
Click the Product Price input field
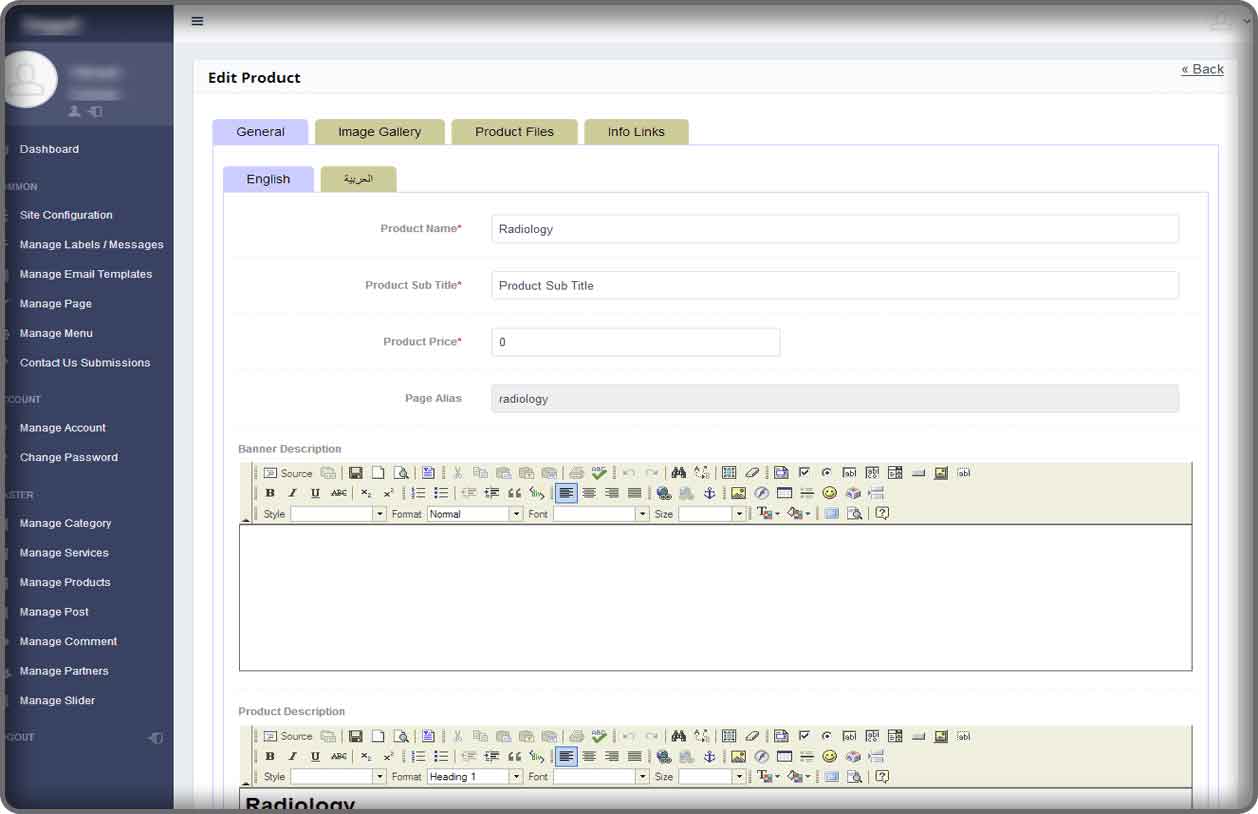pyautogui.click(x=635, y=342)
